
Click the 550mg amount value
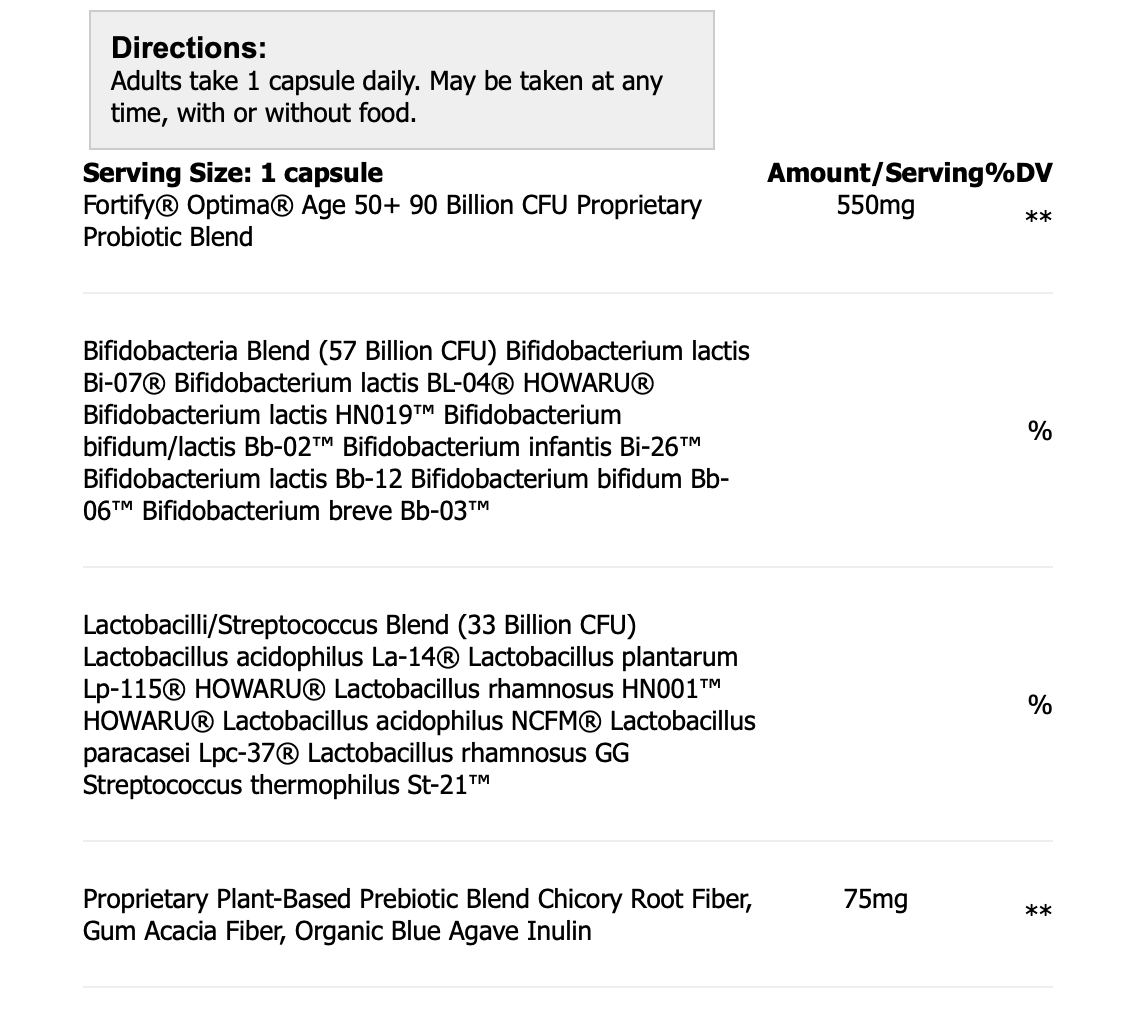tap(875, 206)
